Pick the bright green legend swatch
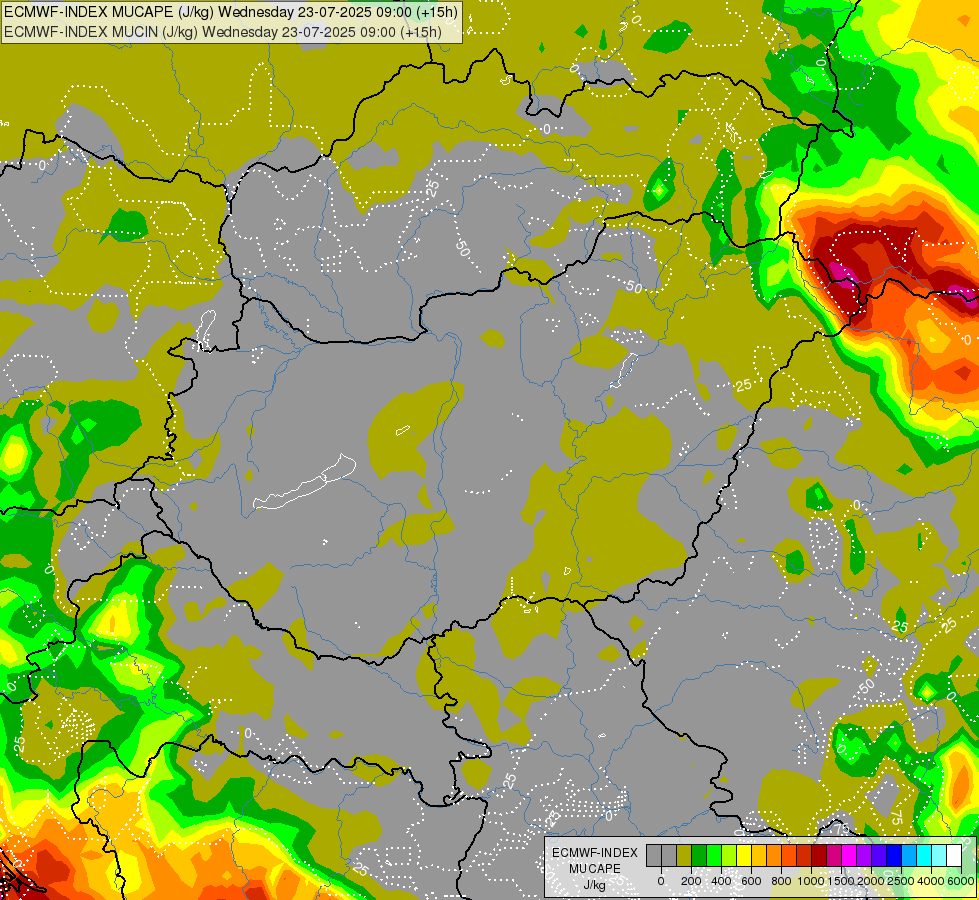 (x=714, y=856)
